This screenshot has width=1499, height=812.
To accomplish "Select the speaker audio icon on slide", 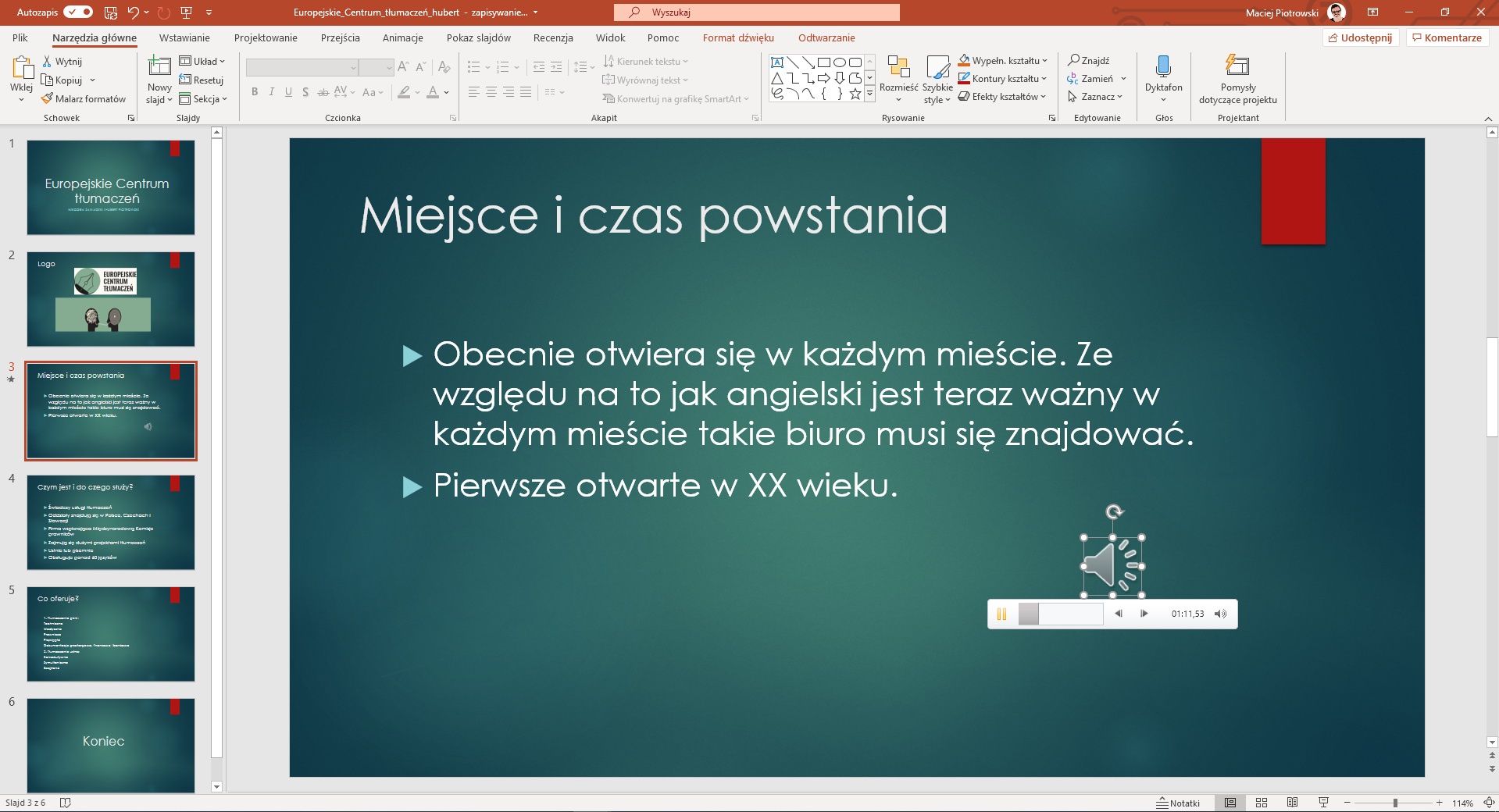I will [x=1112, y=566].
